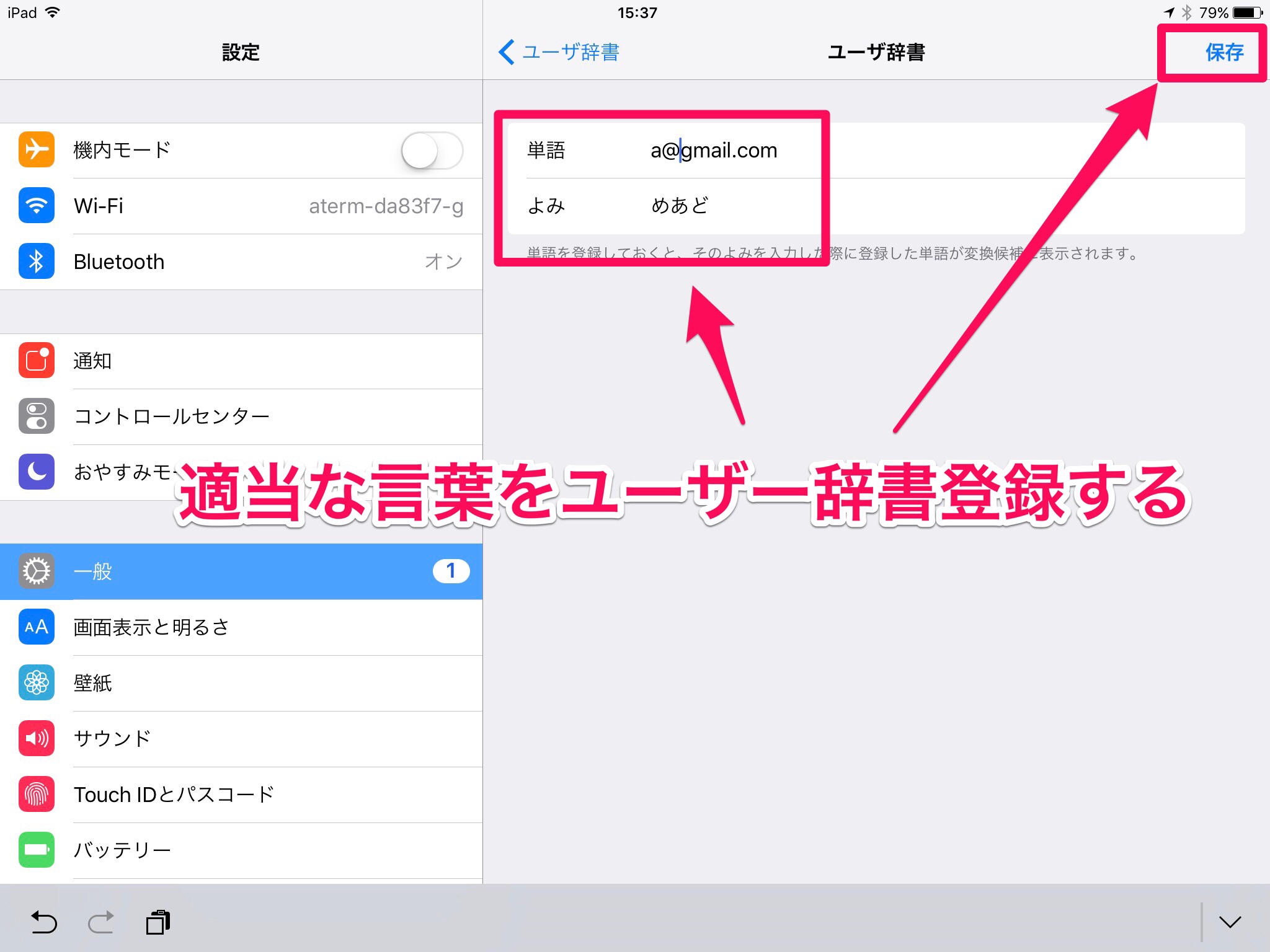Tap 保存 to save the entry
The image size is (1270, 952).
tap(1224, 52)
